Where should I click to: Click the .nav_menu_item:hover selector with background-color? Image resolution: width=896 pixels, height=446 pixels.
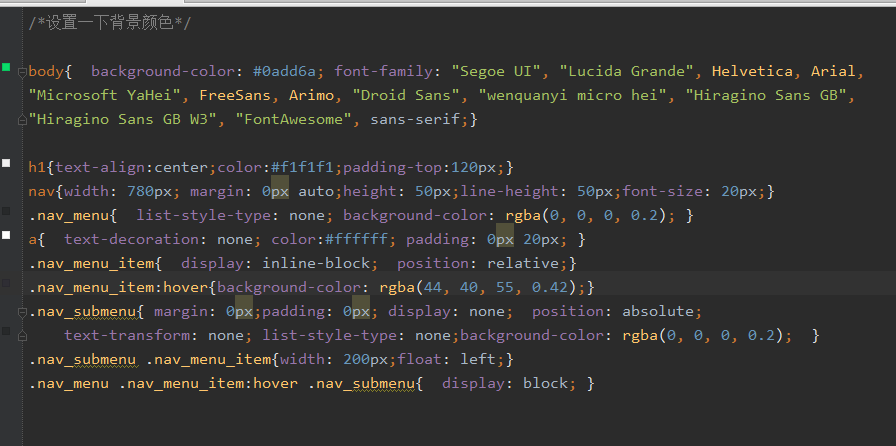point(118,288)
